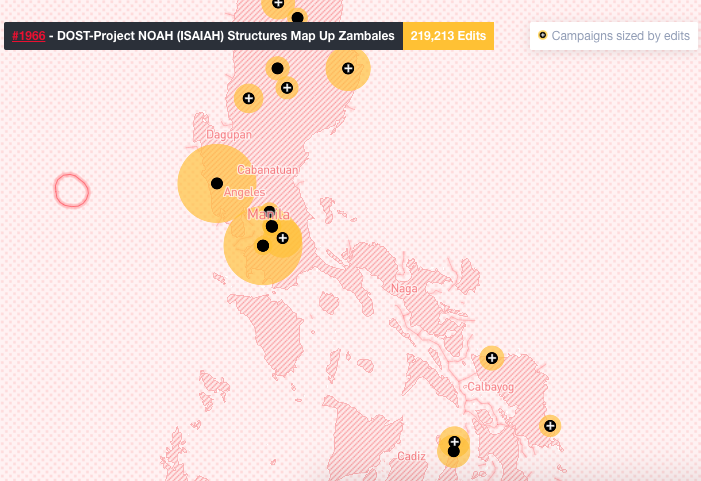Screen dimensions: 701x481
Task: Click the plus marker at far southeast coast
Action: tap(549, 426)
